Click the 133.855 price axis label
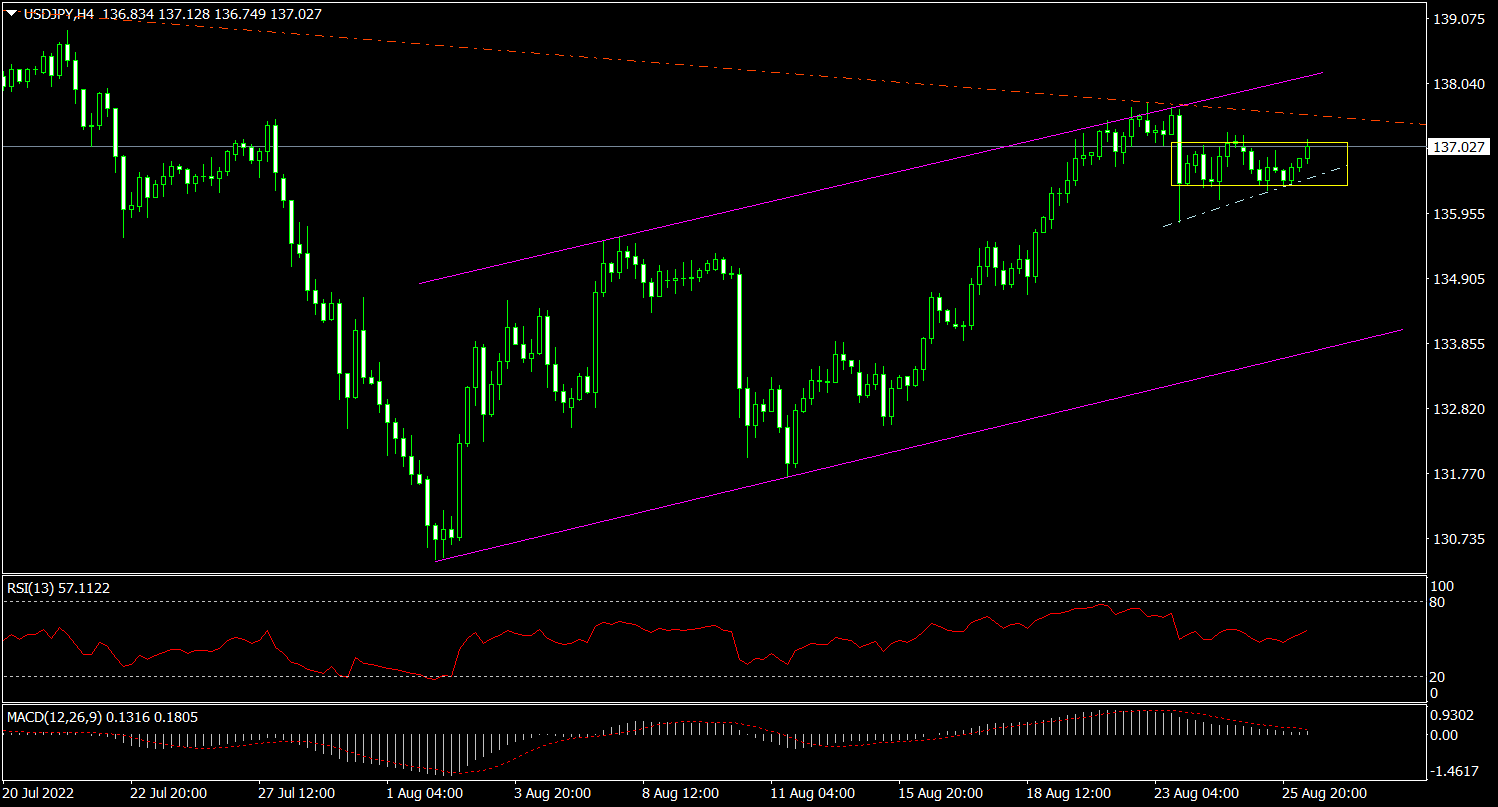 [1458, 344]
